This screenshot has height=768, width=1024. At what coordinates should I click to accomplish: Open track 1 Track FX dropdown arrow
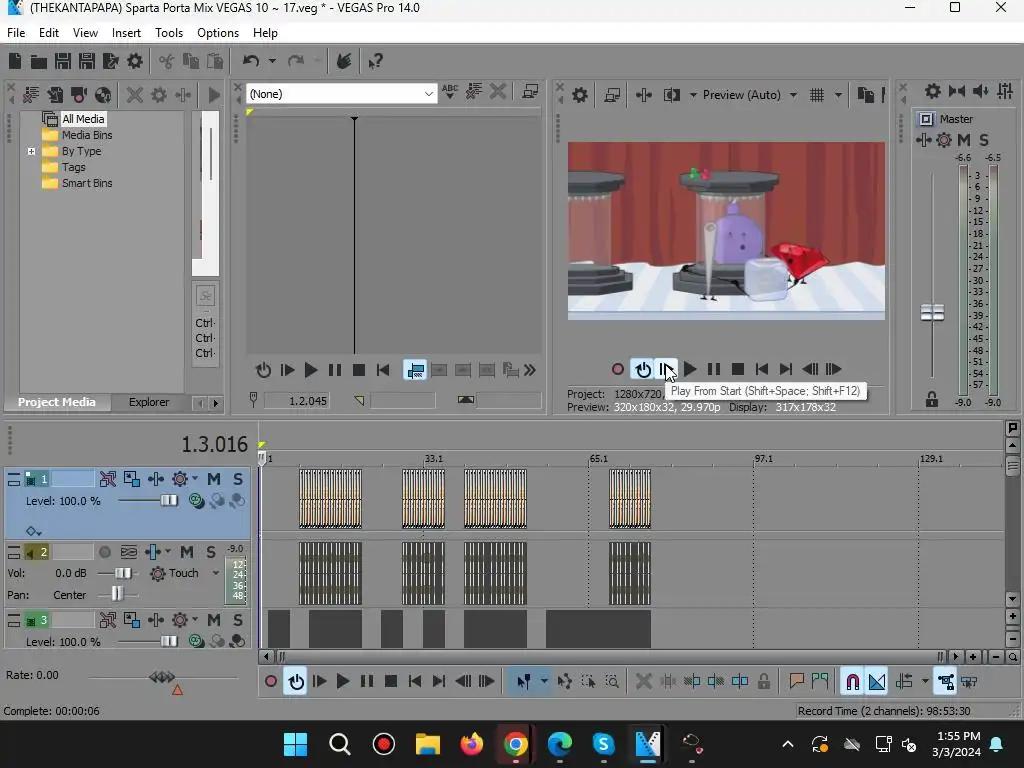point(195,479)
